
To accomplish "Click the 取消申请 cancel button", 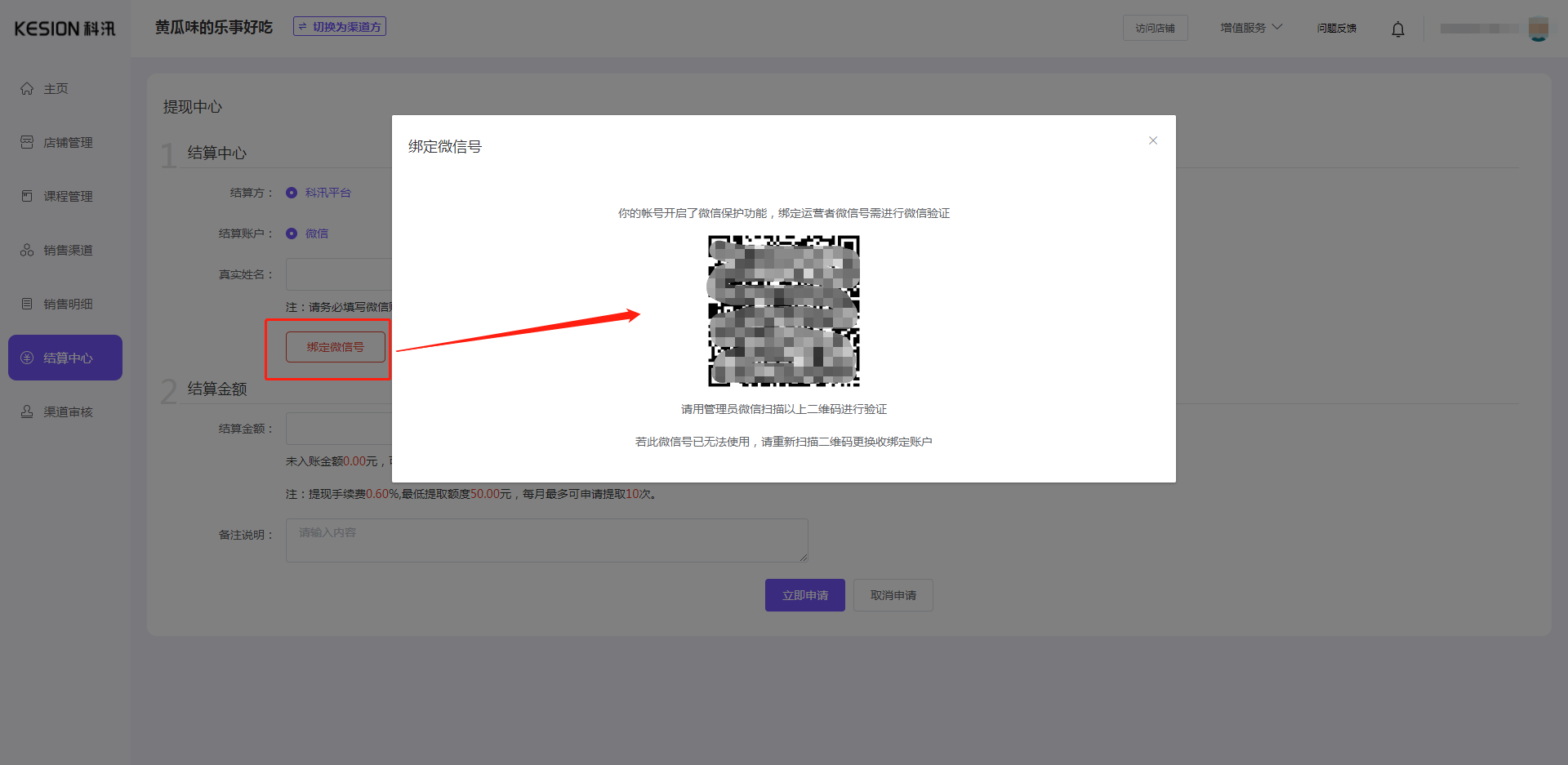I will [x=893, y=595].
